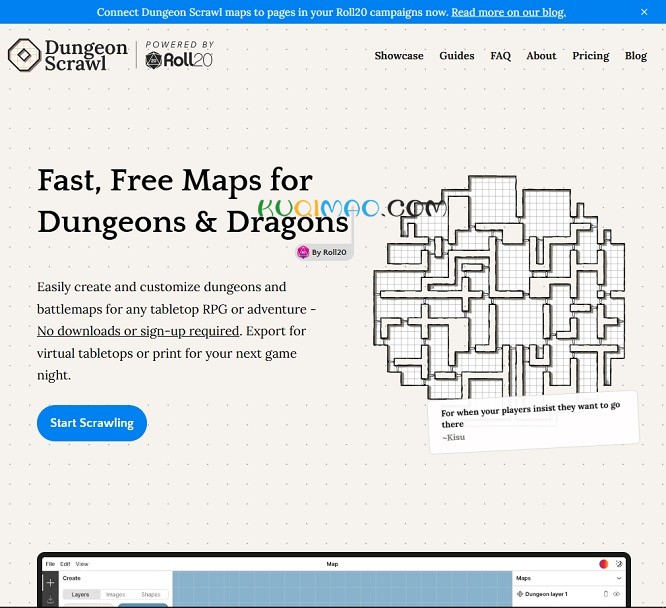The height and width of the screenshot is (608, 666).
Task: Open the 'Read more on our blog' link
Action: tap(508, 12)
